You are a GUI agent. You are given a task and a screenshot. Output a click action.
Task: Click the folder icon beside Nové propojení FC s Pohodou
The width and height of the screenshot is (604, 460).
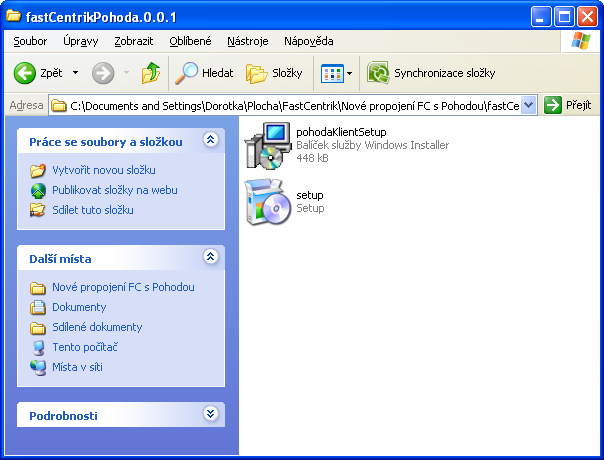38,288
